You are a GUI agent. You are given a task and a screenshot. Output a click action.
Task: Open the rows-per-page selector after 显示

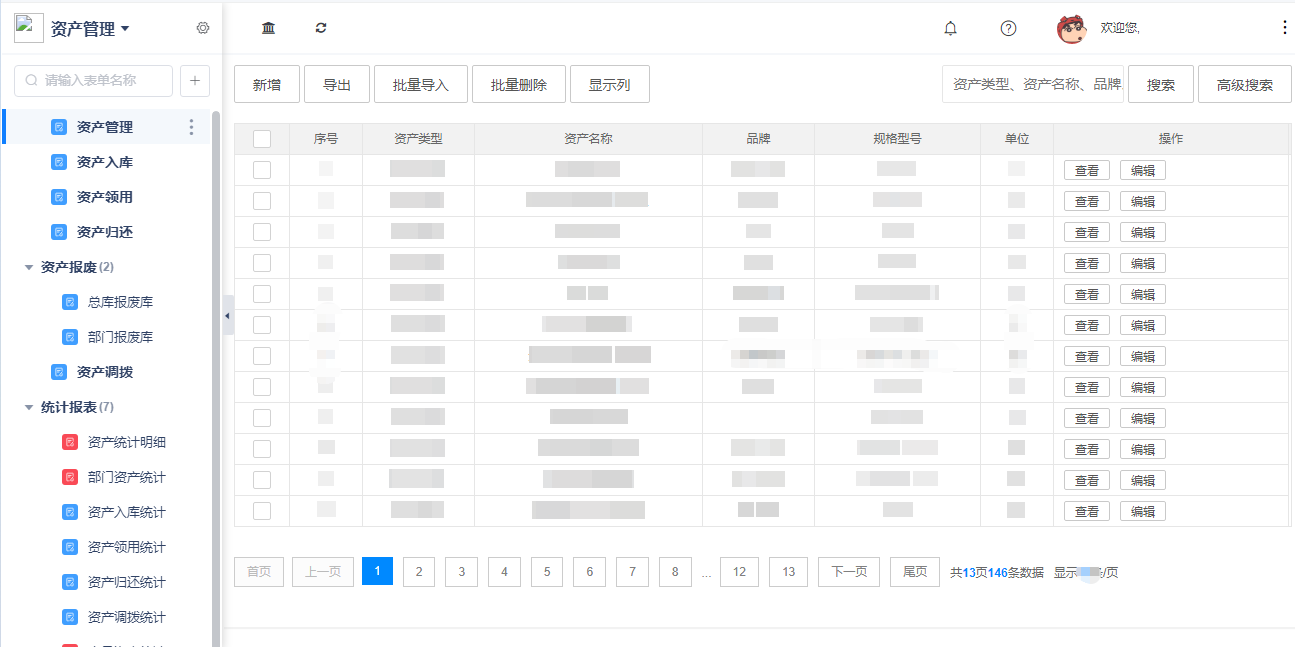pos(1089,573)
